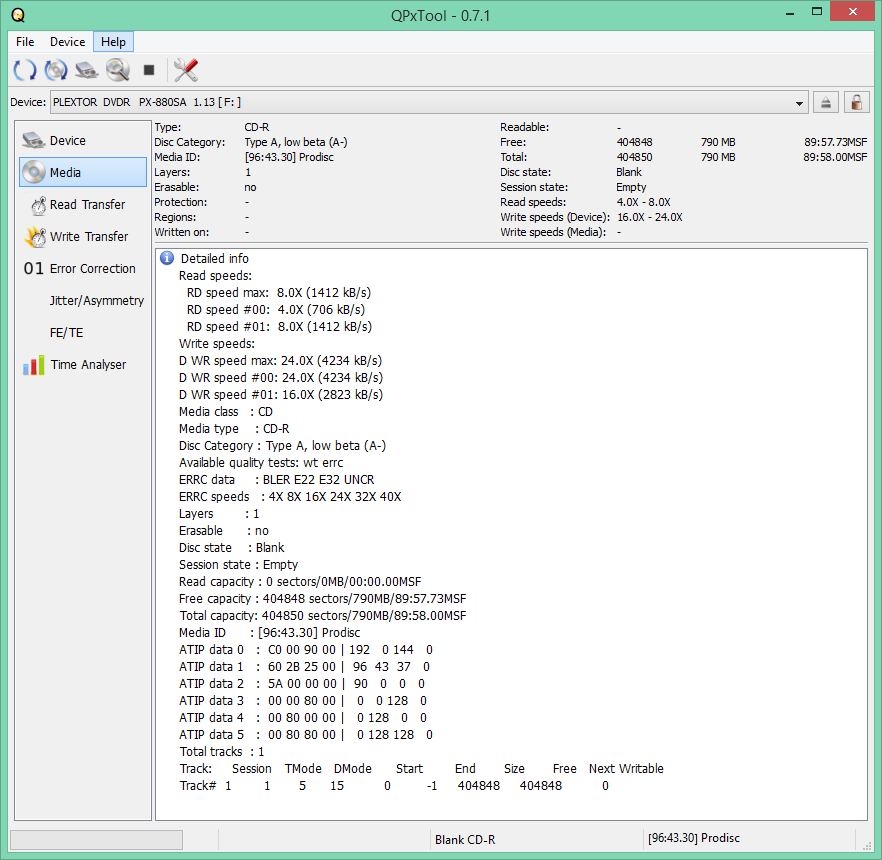The image size is (882, 860).
Task: Click 'D WR speed max: 24.0X' line
Action: tap(281, 361)
